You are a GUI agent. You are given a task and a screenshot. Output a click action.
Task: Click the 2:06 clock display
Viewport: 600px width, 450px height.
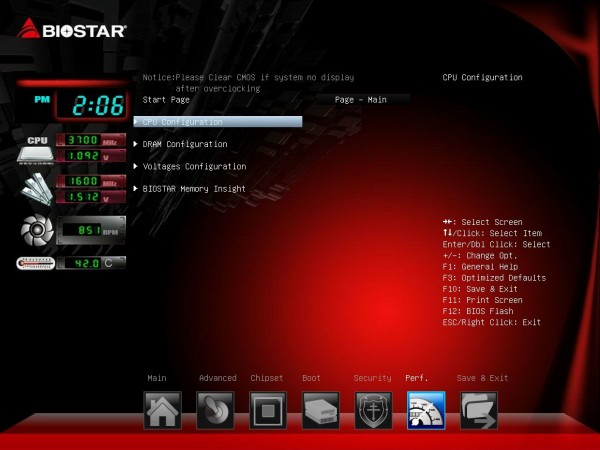pyautogui.click(x=92, y=106)
